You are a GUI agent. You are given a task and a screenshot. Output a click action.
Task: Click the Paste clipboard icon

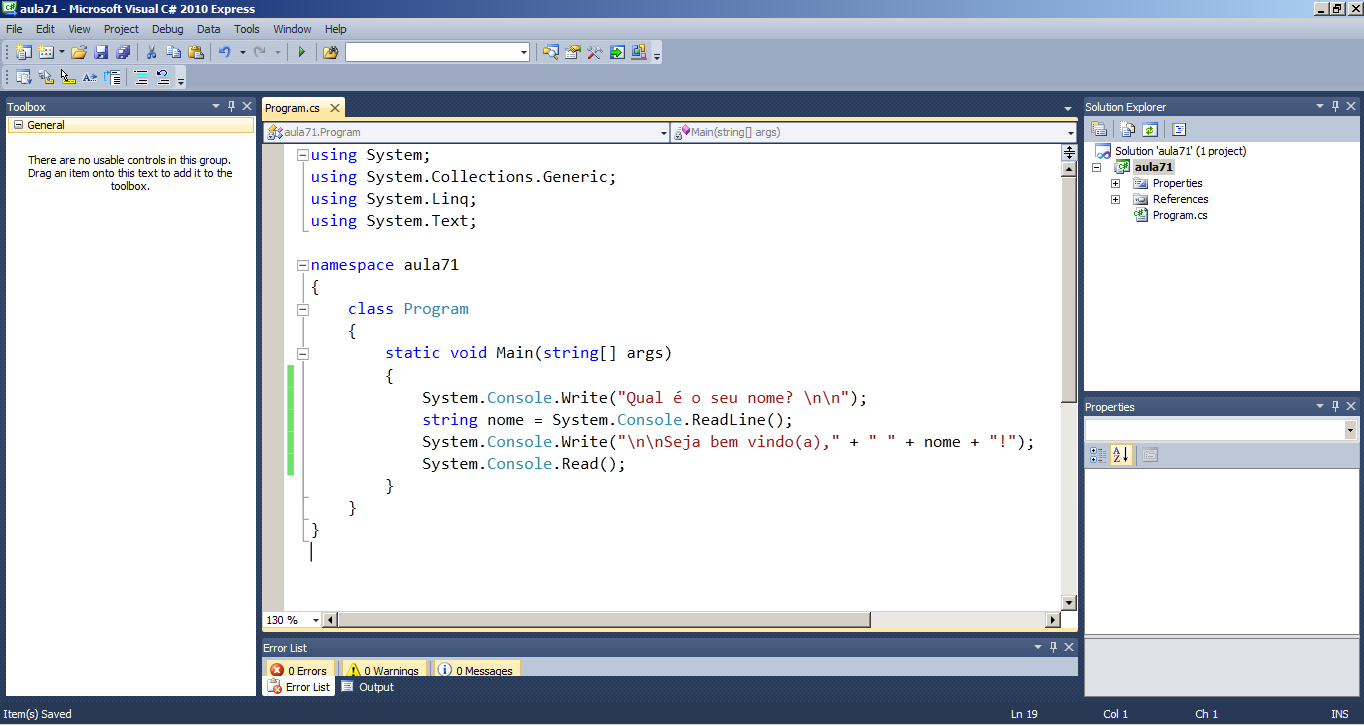(195, 52)
